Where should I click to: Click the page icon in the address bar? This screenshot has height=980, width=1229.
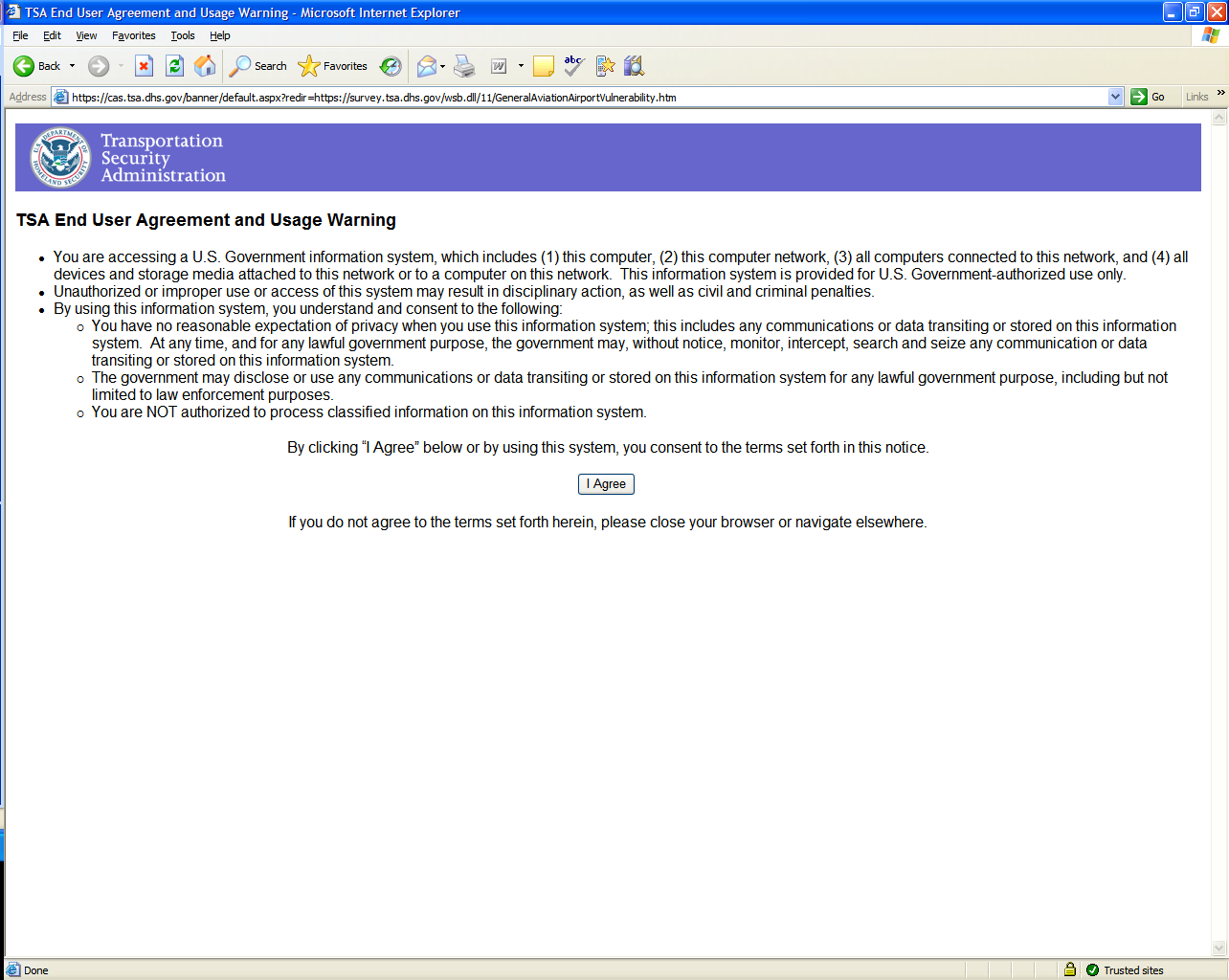click(60, 97)
